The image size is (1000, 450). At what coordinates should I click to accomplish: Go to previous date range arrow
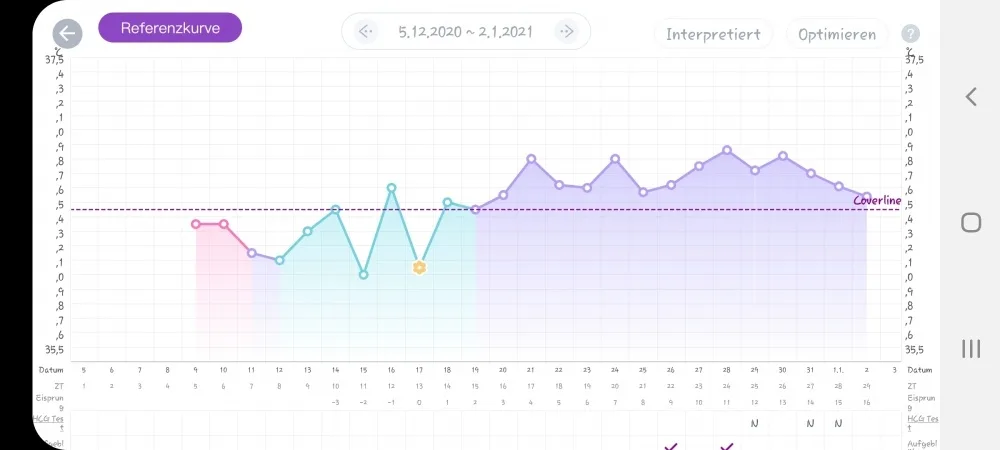365,31
